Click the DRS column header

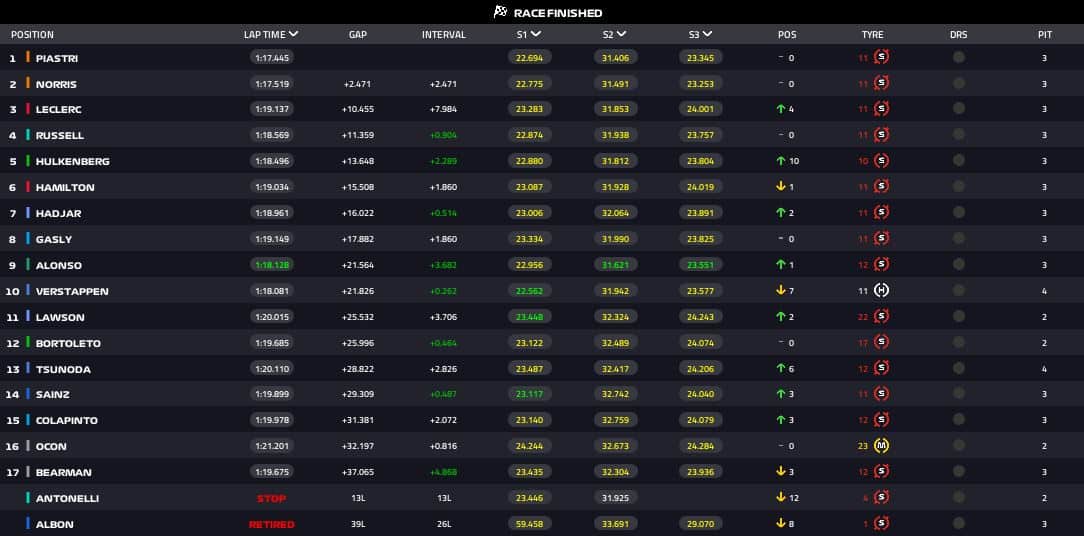tap(959, 35)
